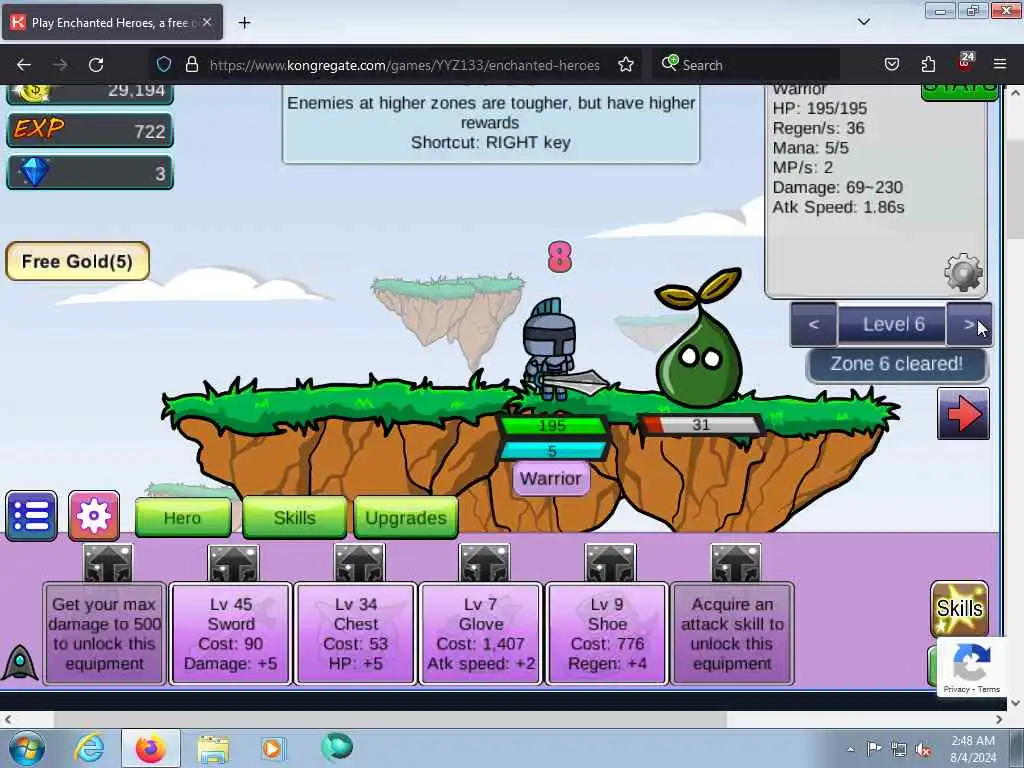Click the Damage: 69~230 stat
Viewport: 1024px width, 768px height.
coord(837,187)
